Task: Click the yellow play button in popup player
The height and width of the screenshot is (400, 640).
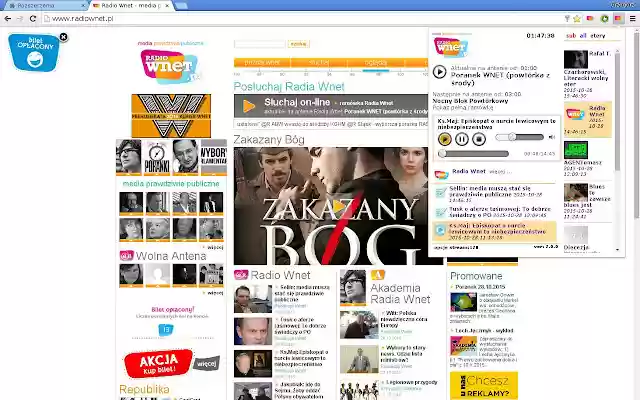Action: click(444, 139)
